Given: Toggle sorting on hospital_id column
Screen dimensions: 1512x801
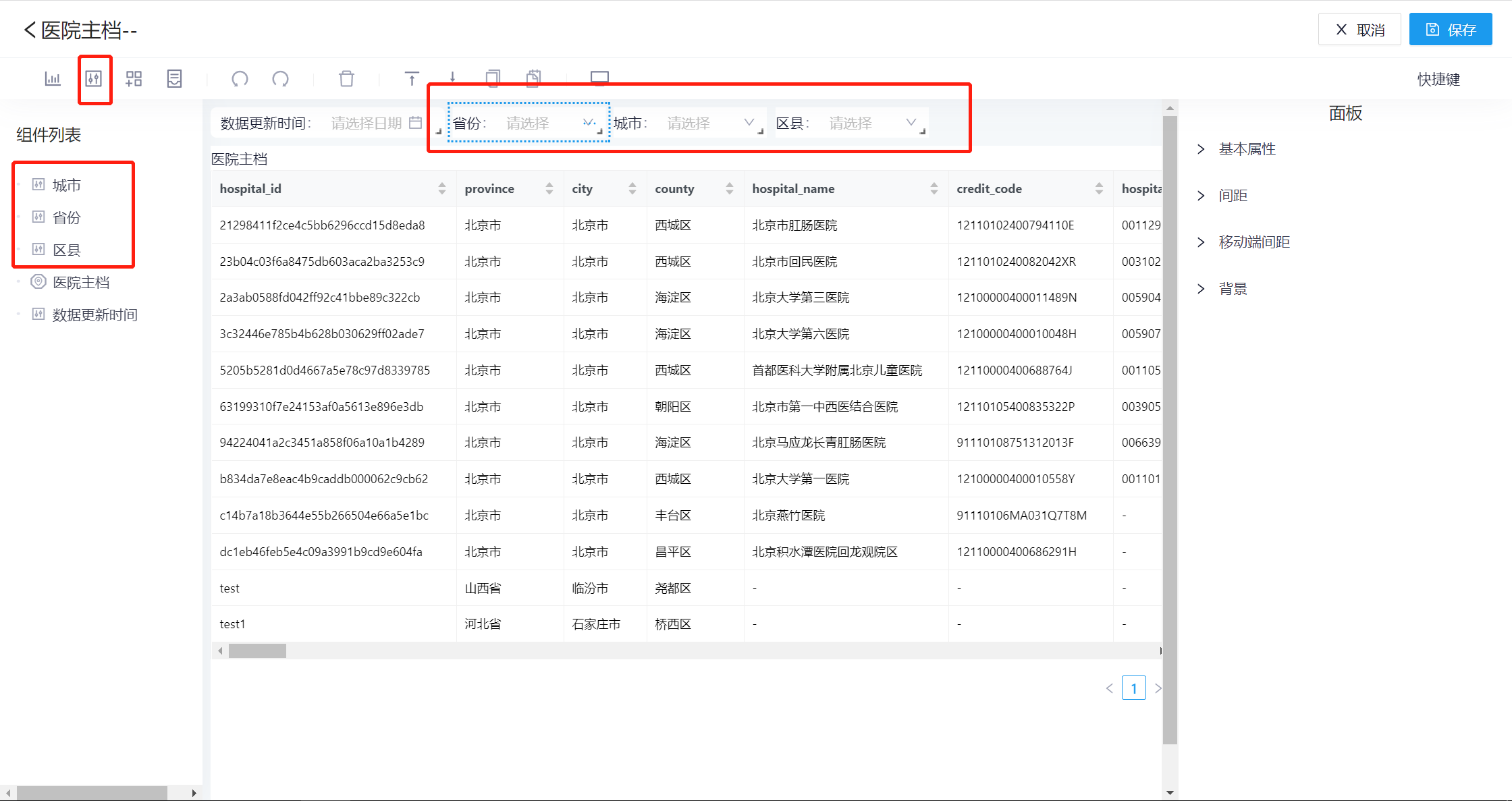Looking at the screenshot, I should point(443,188).
